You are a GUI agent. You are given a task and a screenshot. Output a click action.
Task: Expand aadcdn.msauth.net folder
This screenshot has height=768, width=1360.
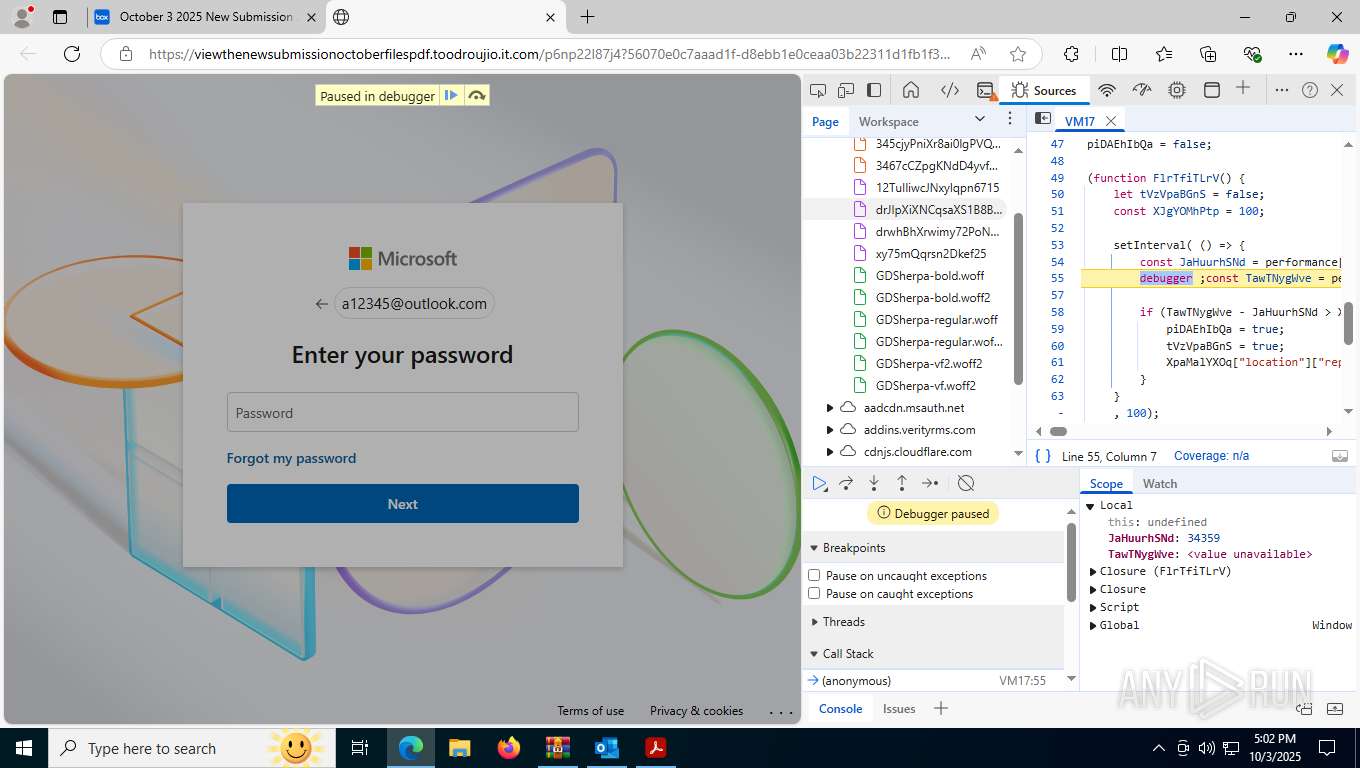[829, 408]
